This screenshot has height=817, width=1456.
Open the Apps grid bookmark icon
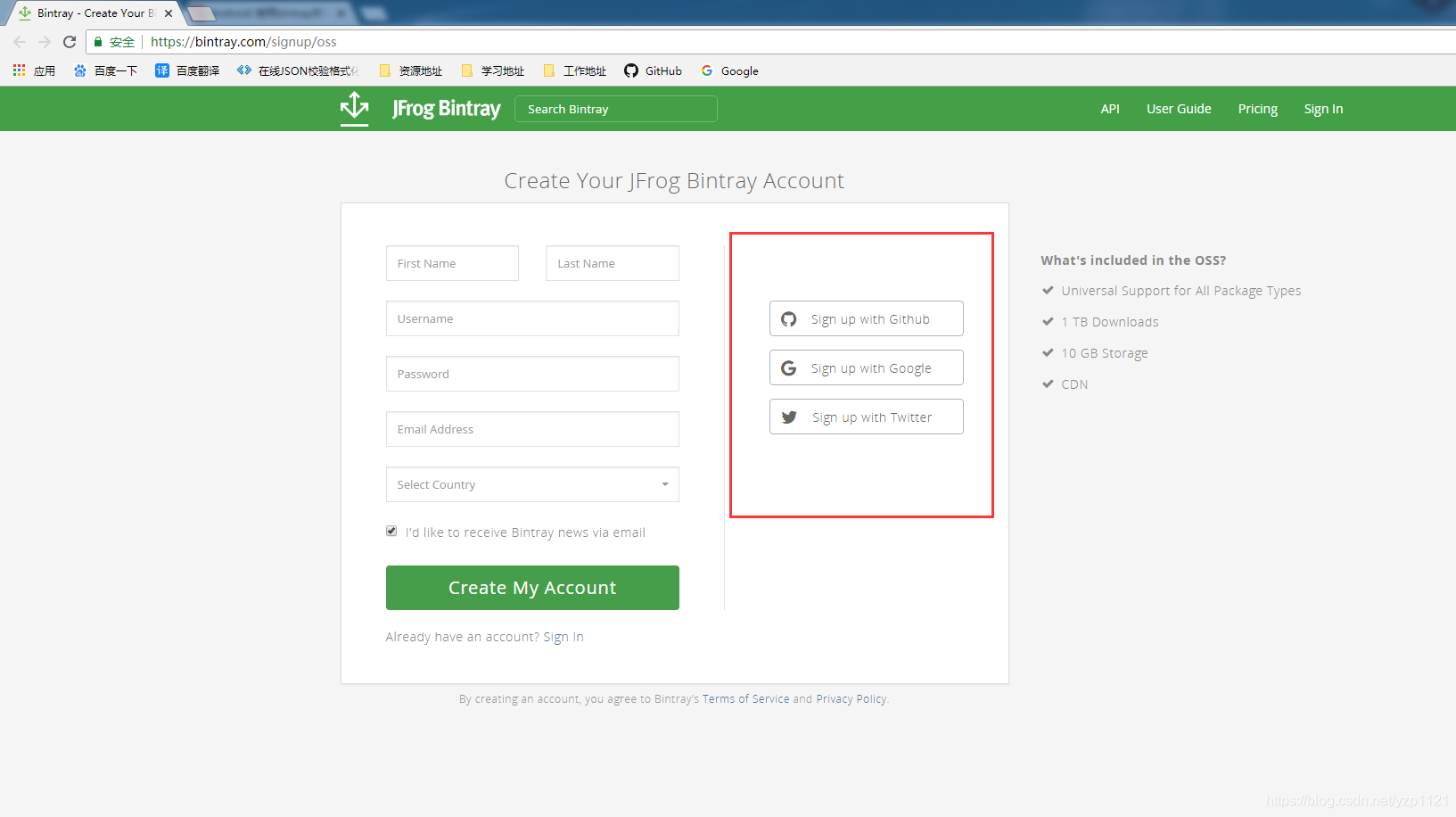pos(19,70)
